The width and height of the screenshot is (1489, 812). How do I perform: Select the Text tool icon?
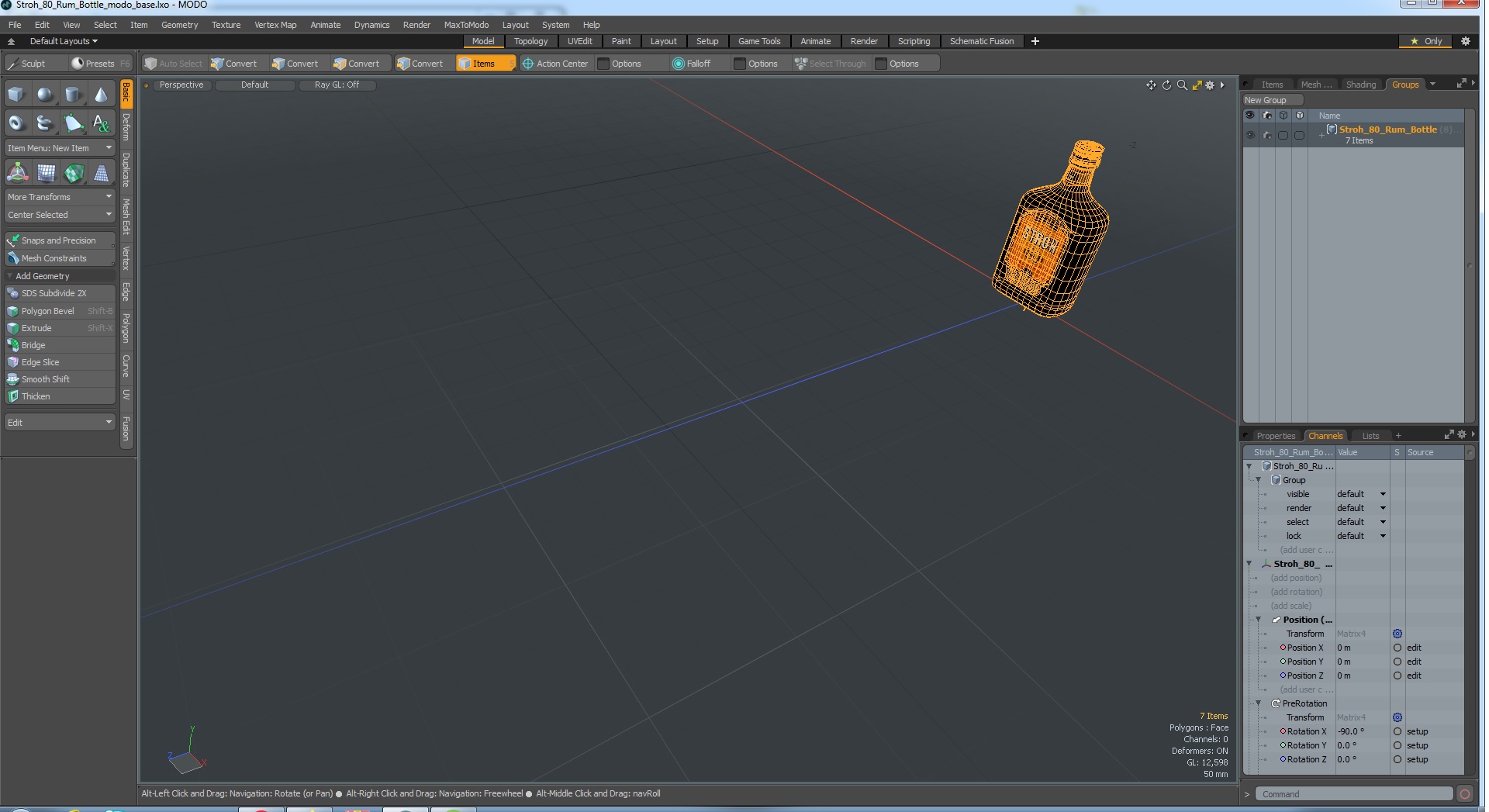click(101, 123)
